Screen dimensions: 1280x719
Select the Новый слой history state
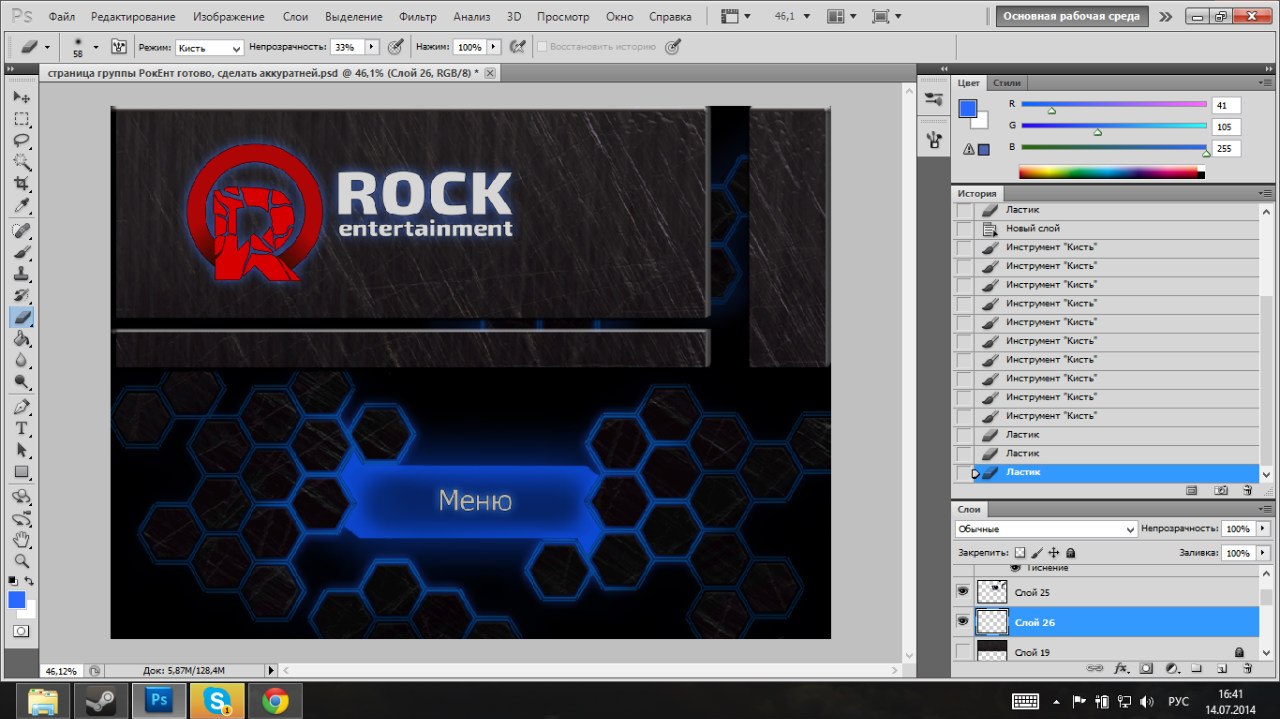point(1033,229)
